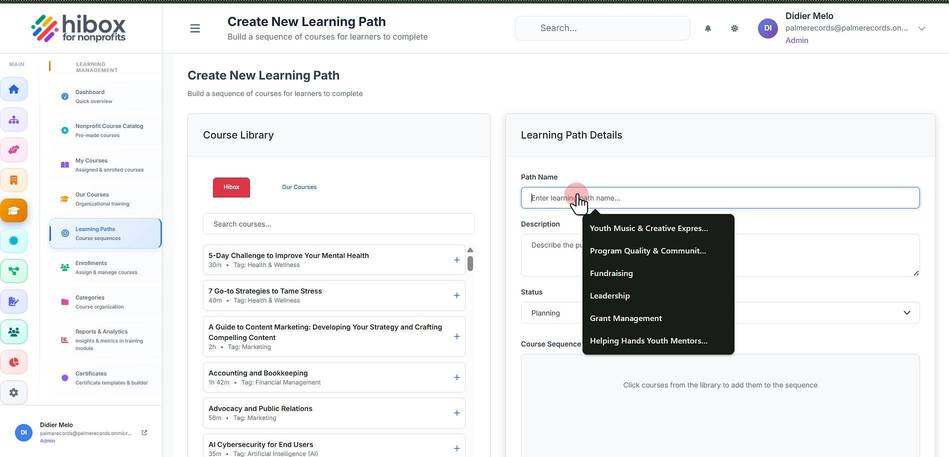Open Categories course organization
Image resolution: width=949 pixels, height=457 pixels.
pyautogui.click(x=105, y=301)
